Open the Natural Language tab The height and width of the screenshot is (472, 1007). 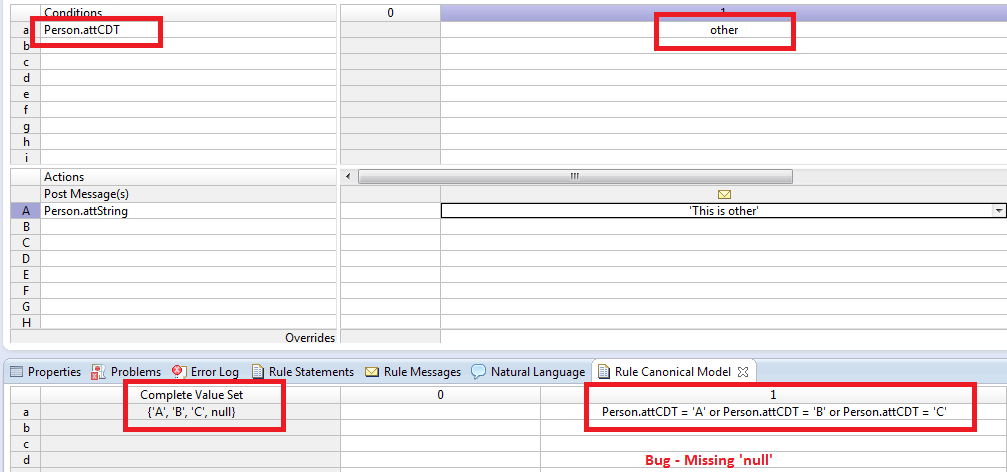[529, 372]
